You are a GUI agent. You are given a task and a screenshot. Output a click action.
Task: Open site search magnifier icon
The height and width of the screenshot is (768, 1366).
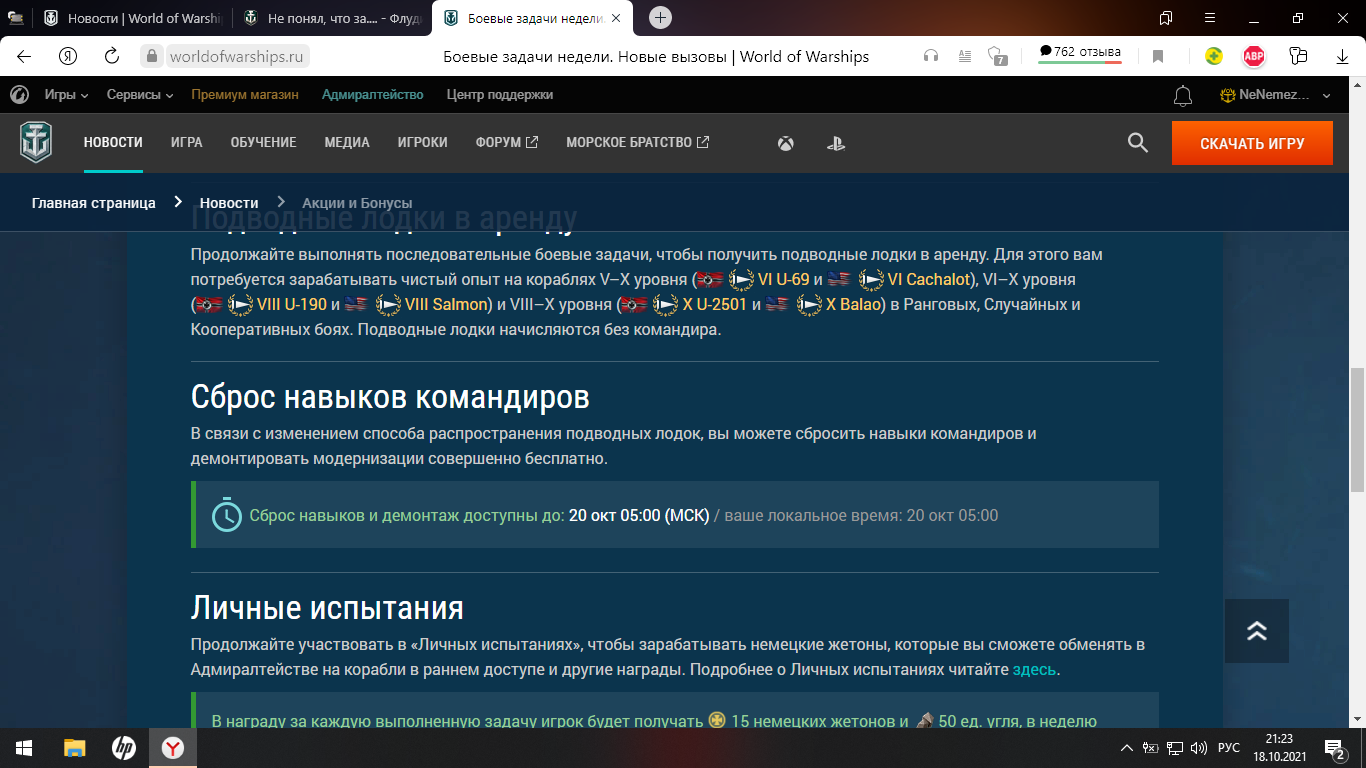pos(1137,143)
